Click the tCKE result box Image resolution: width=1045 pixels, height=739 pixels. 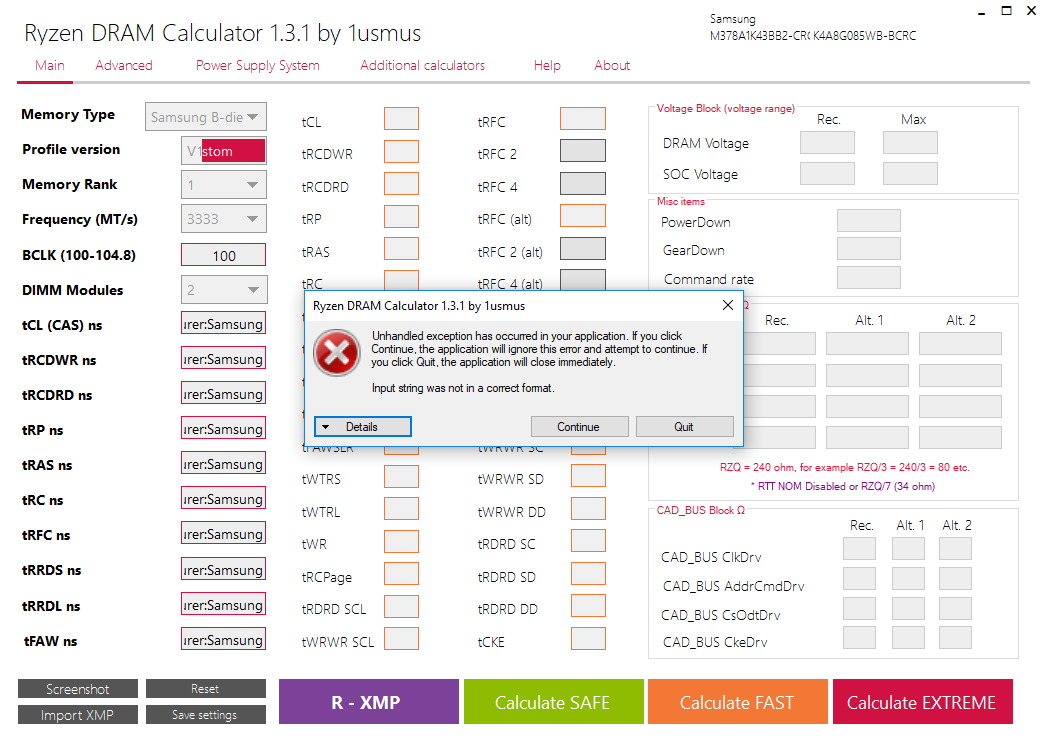coord(588,638)
